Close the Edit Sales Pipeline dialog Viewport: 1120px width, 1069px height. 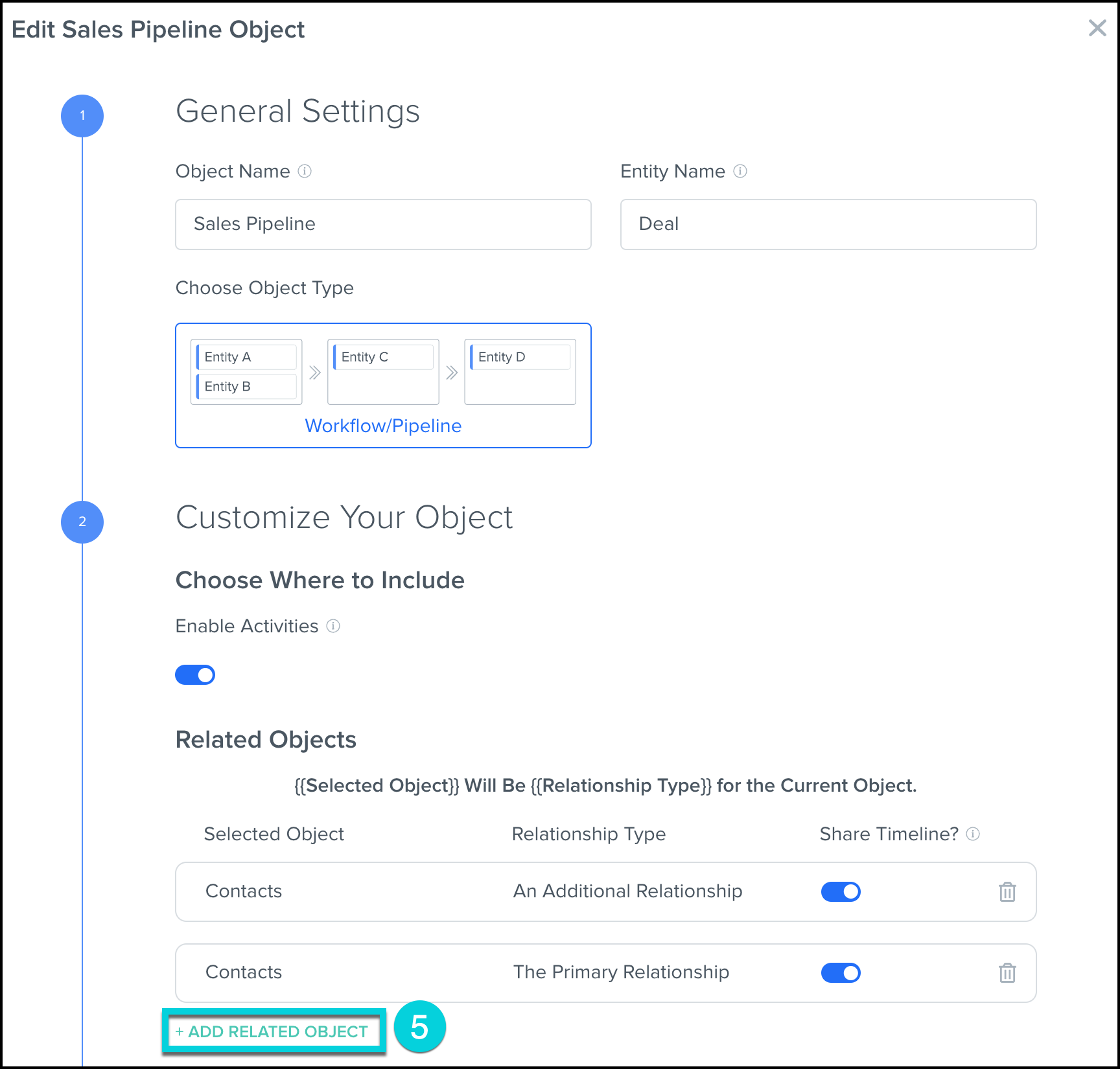(x=1097, y=28)
